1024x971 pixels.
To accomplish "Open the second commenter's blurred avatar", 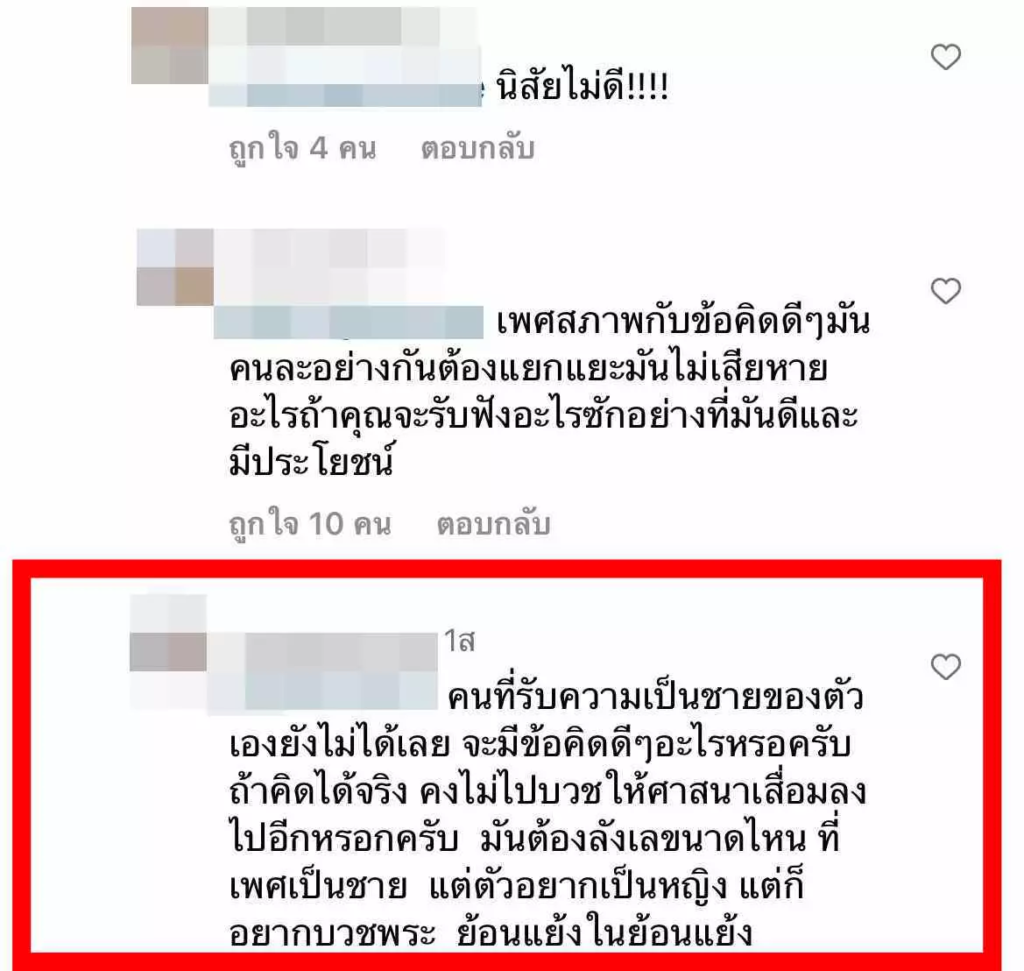I will pos(175,266).
